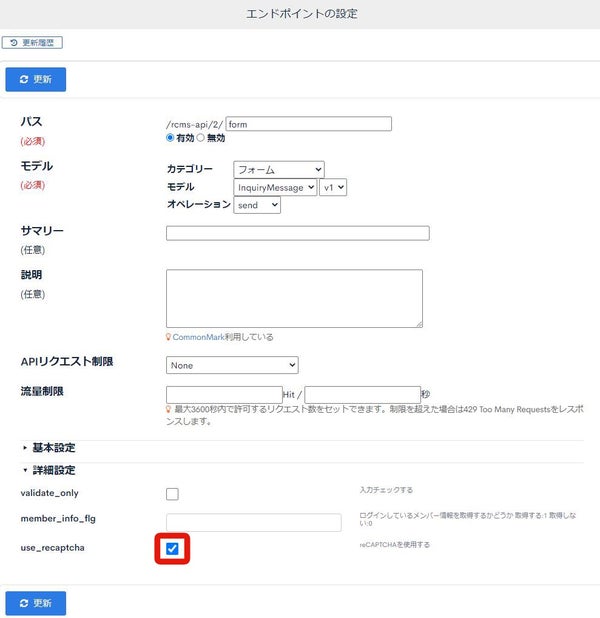The height and width of the screenshot is (618, 600).
Task: Click the '/rcms-api/2/' path prefix text
Action: 195,125
